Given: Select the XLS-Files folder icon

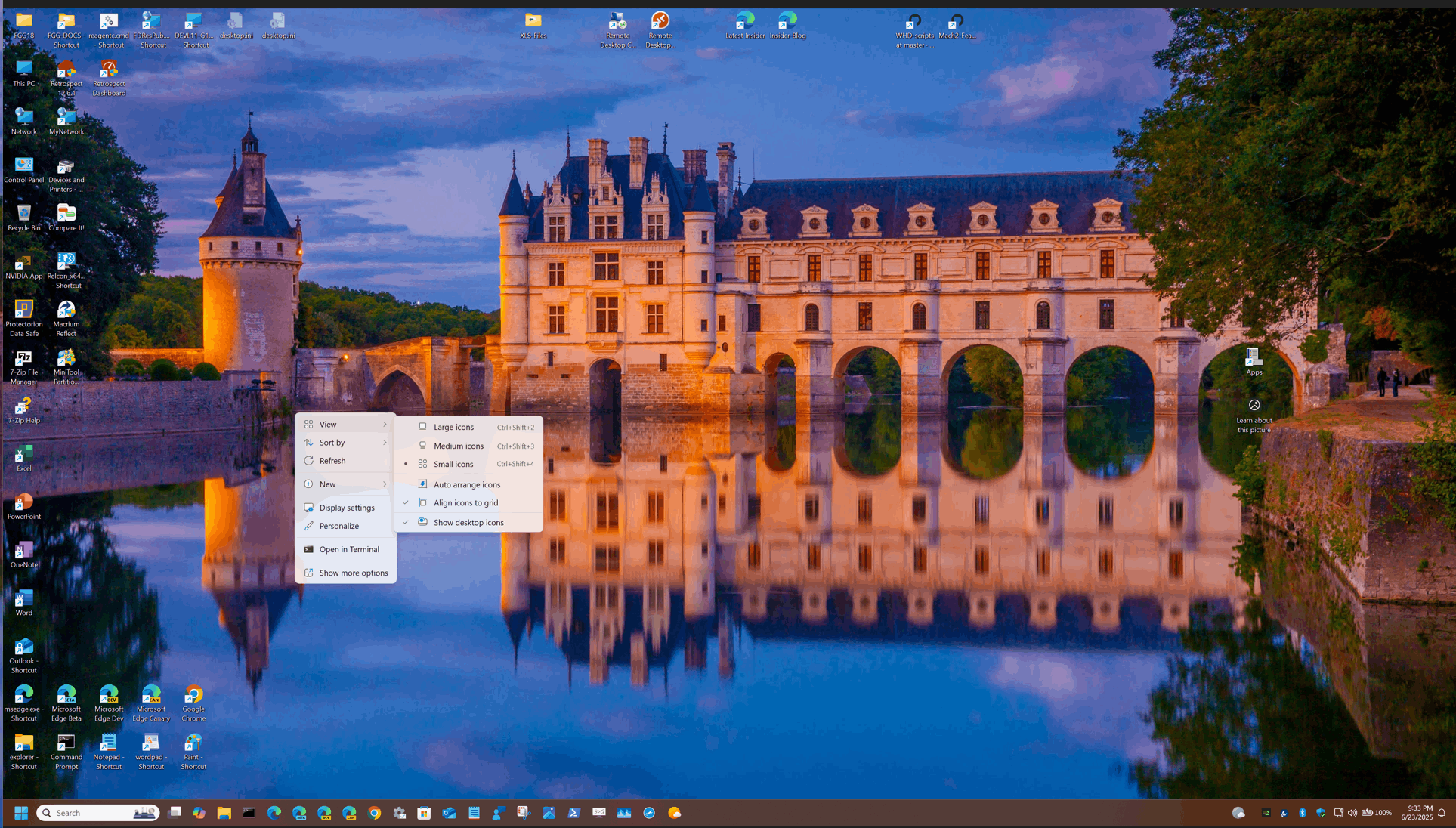Looking at the screenshot, I should 533,26.
